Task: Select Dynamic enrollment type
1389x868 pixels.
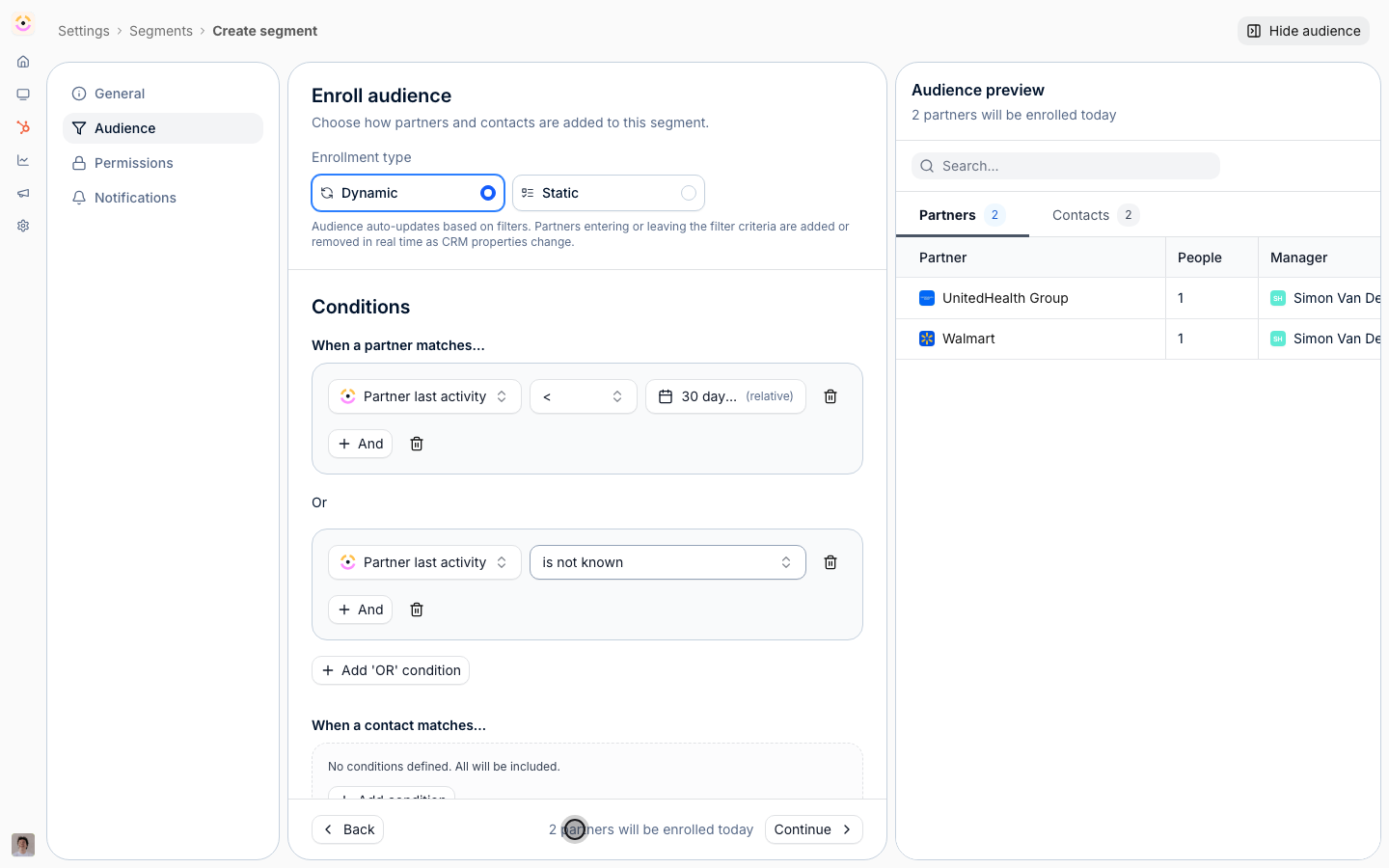Action: pos(408,193)
